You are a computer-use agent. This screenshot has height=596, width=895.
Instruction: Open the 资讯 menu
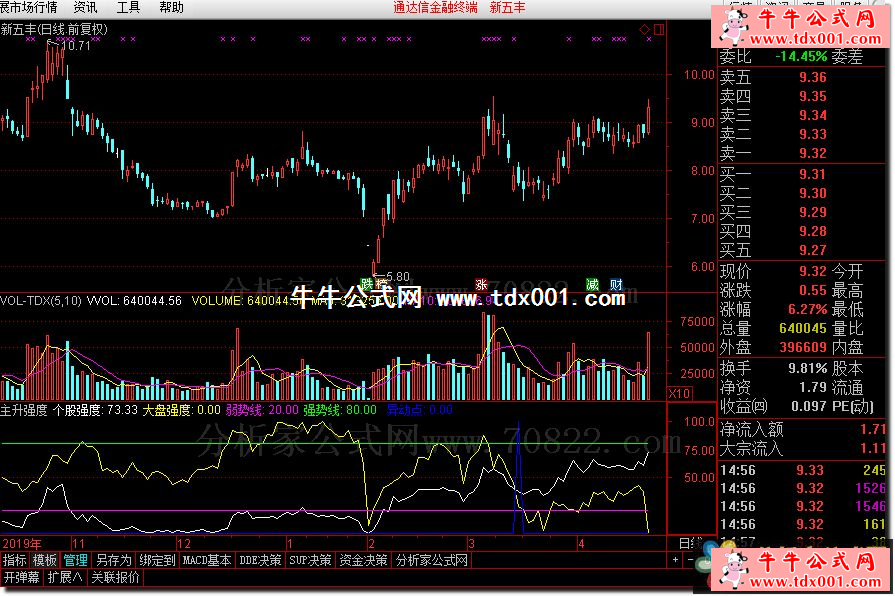(86, 7)
